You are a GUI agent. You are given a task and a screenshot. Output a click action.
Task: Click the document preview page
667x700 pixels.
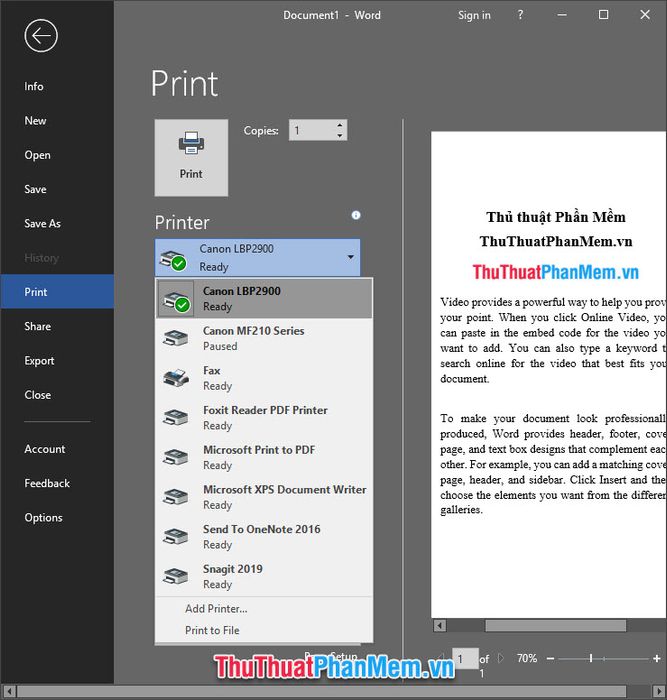549,374
